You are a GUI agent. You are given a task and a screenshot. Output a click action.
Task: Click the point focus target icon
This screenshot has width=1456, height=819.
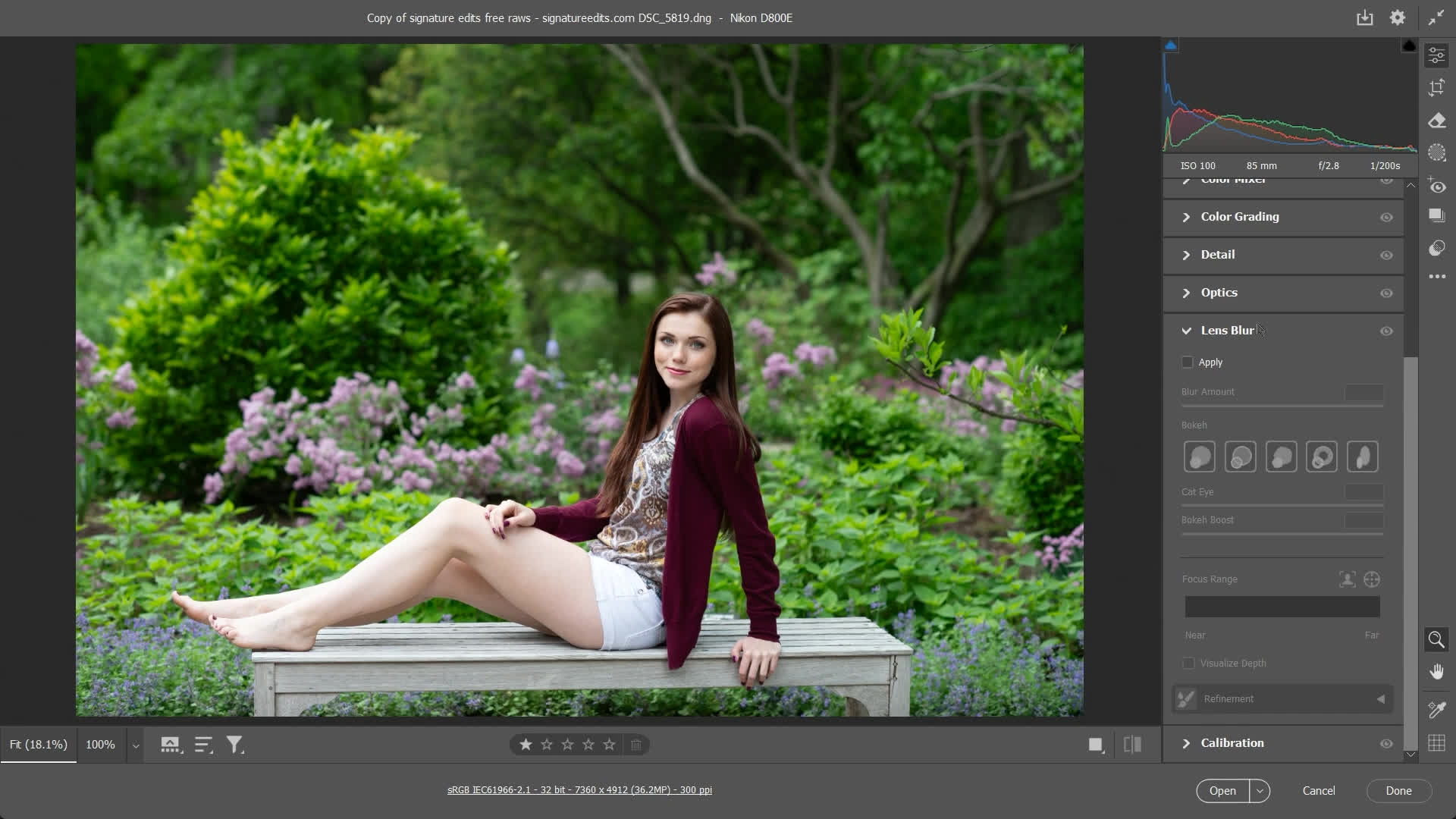click(1372, 579)
